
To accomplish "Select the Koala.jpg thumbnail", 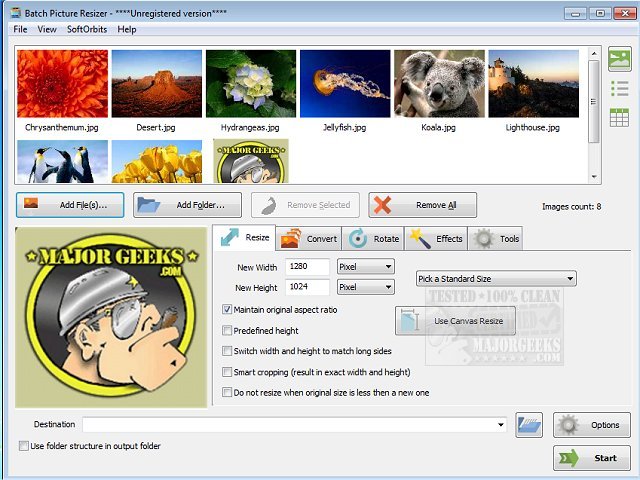I will (x=439, y=84).
